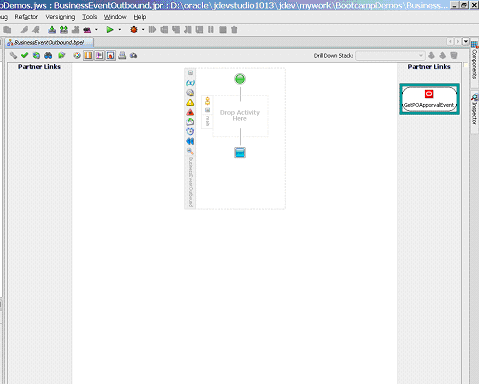This screenshot has width=479, height=384.
Task: Click the Drop Activity Here placeholder
Action: (240, 116)
